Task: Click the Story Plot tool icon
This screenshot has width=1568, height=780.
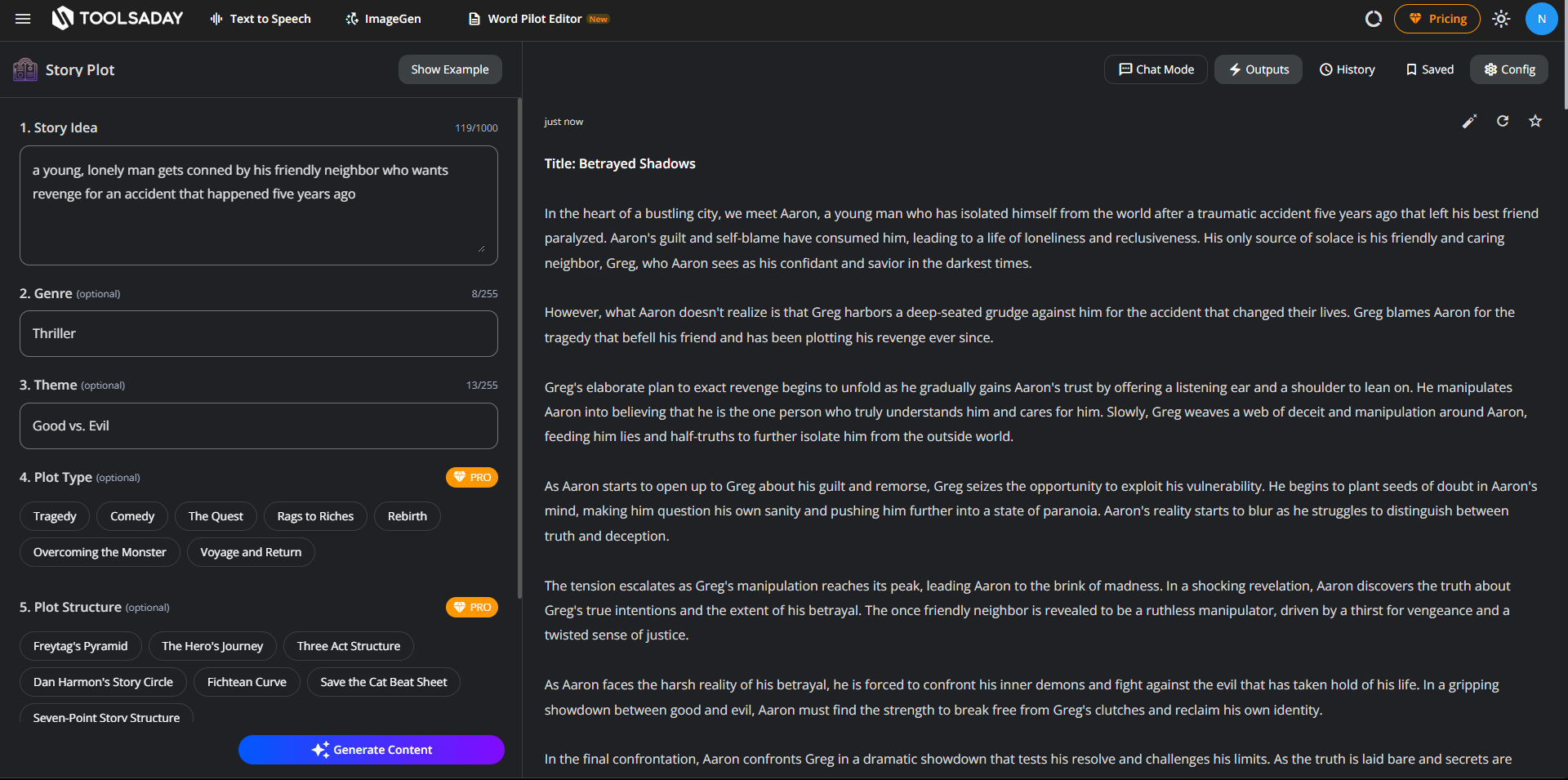Action: 25,69
